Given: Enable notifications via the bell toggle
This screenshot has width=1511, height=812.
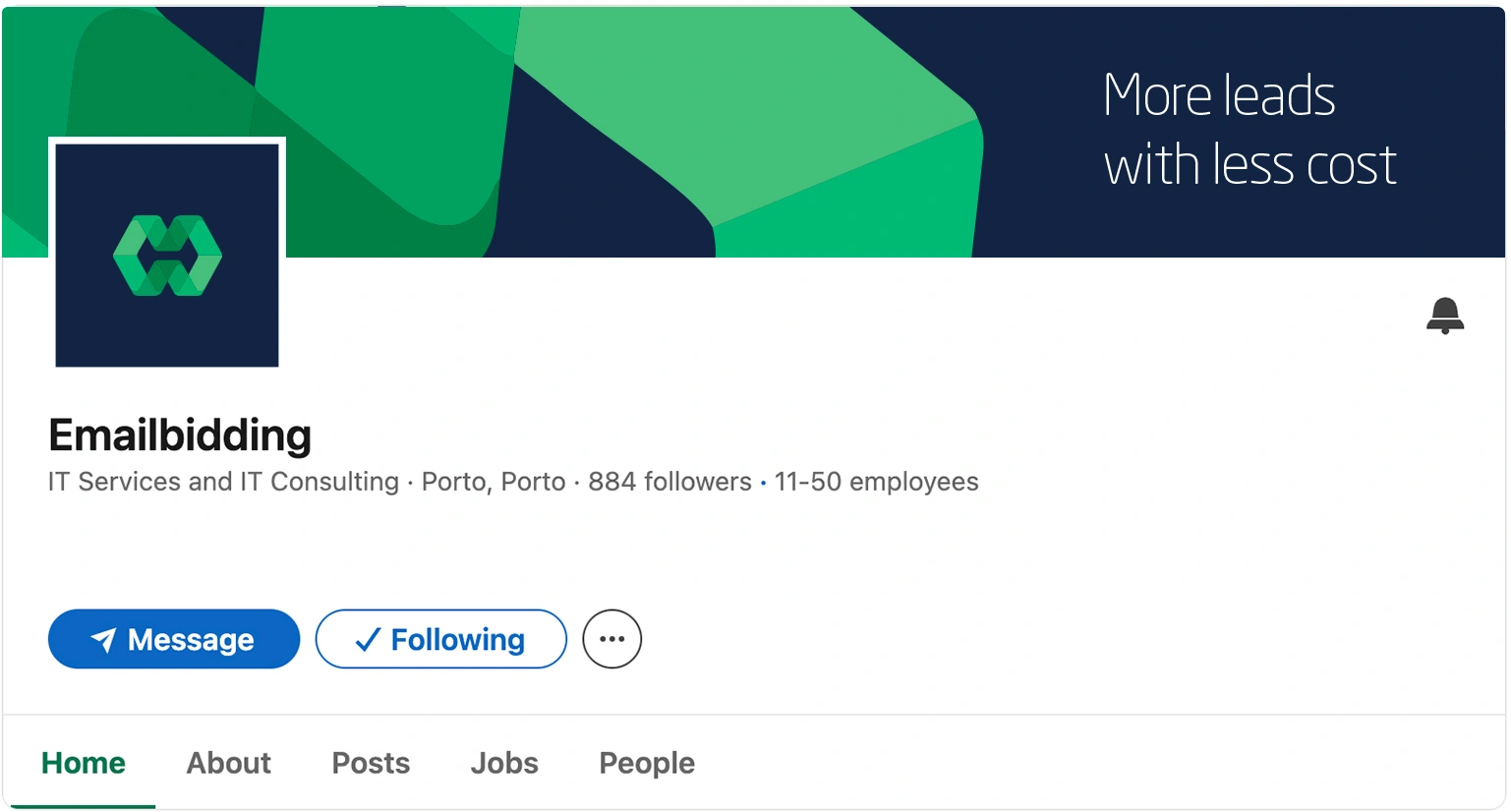Looking at the screenshot, I should [1445, 317].
